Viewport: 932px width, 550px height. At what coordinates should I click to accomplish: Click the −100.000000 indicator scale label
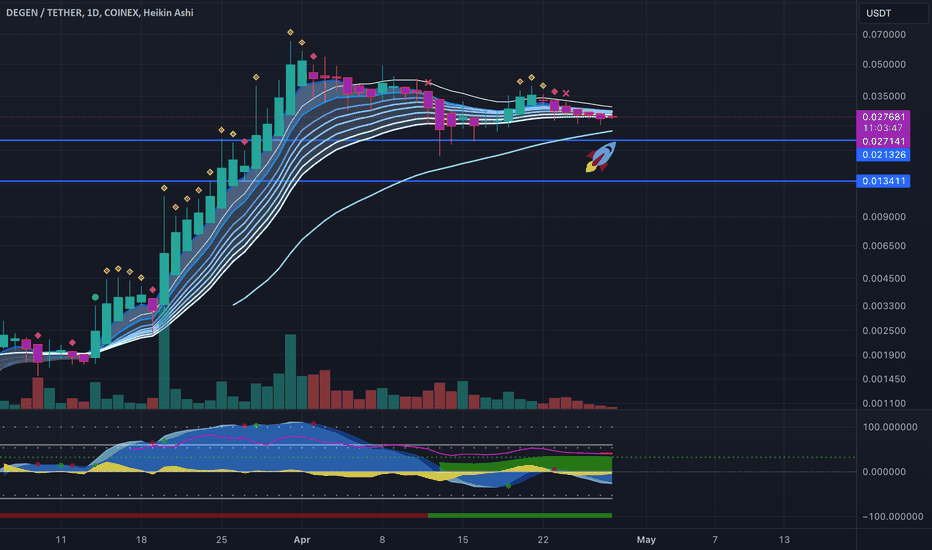[893, 516]
